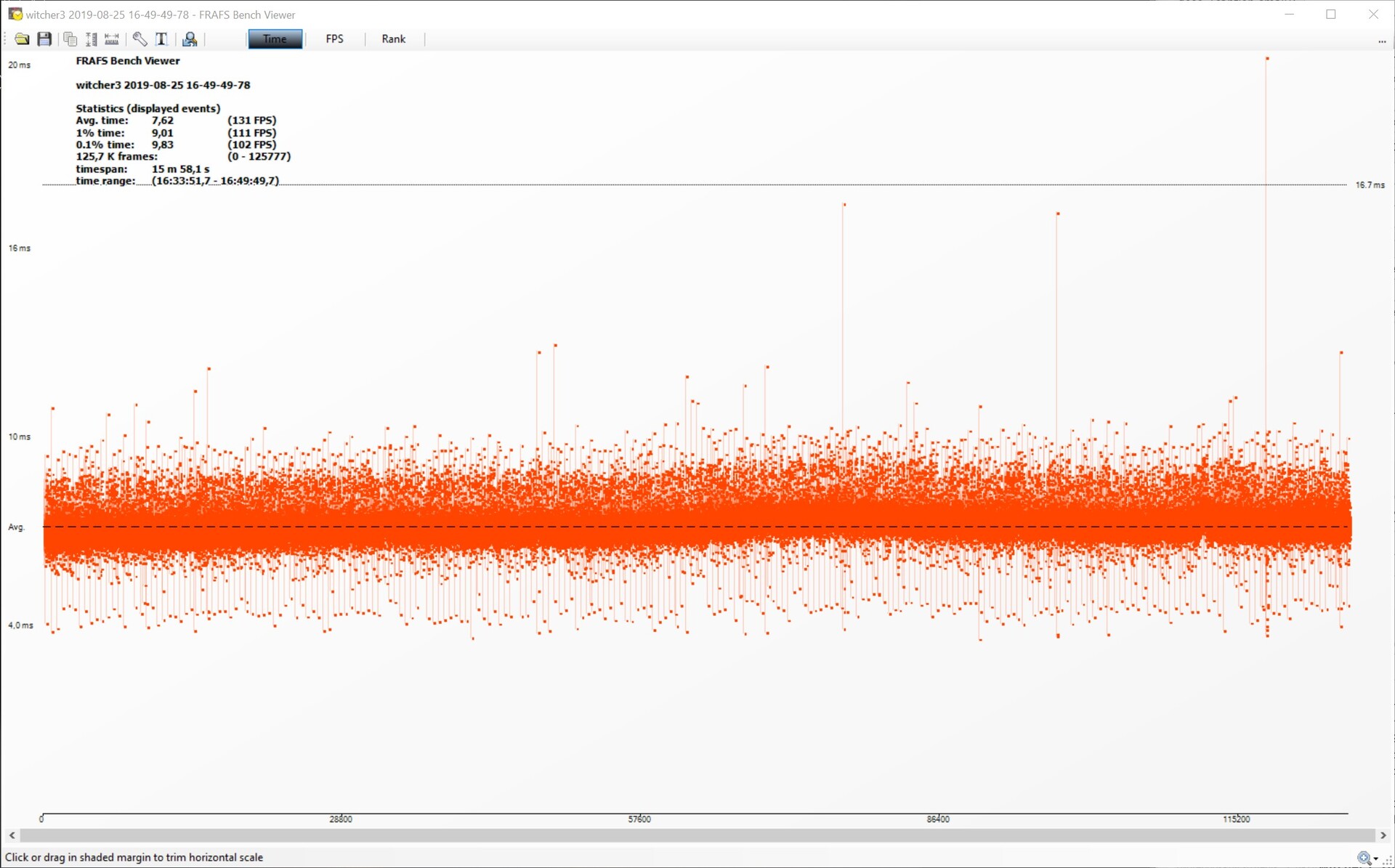
Task: Open the toolbar overflow ellipsis menu
Action: 1382,42
